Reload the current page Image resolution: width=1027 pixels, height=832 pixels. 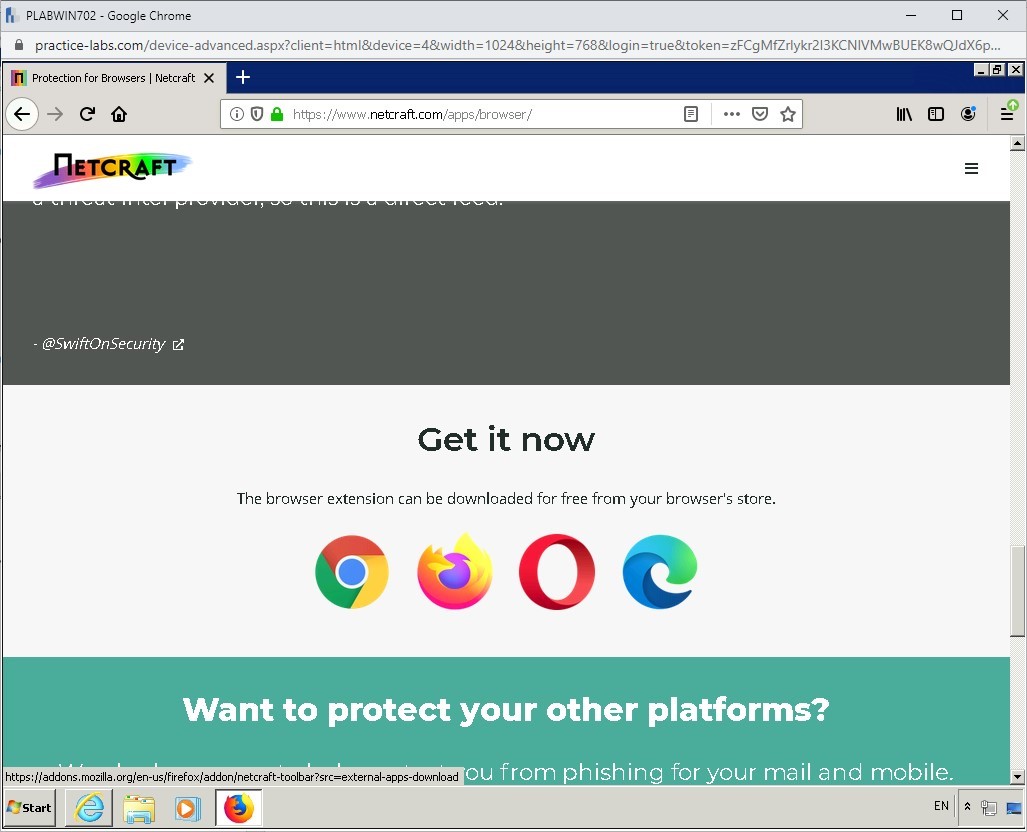click(x=87, y=114)
